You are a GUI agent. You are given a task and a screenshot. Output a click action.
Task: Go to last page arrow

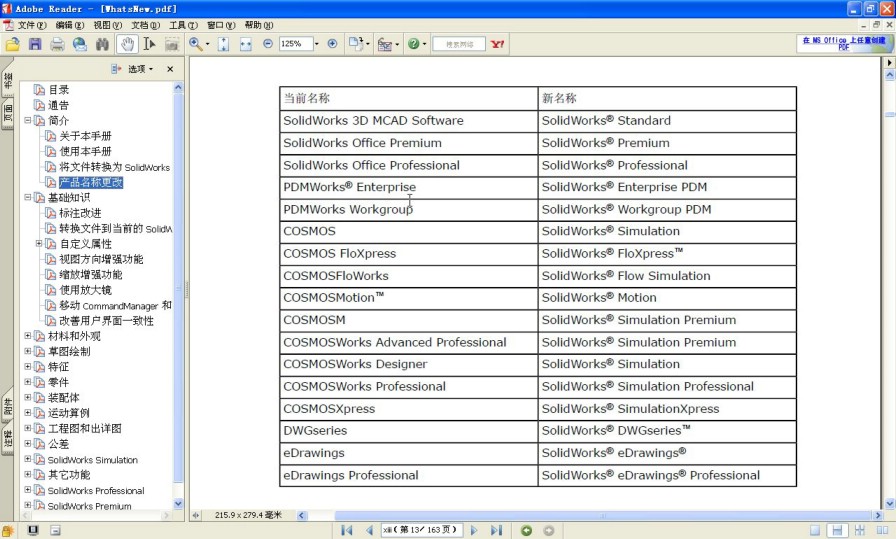[496, 530]
